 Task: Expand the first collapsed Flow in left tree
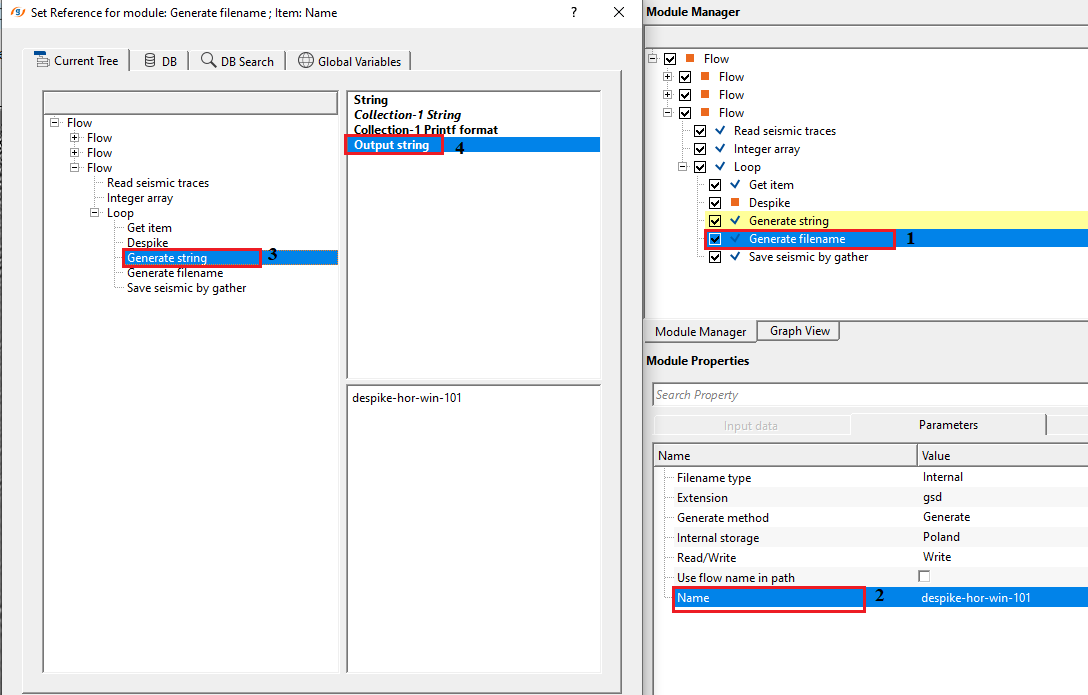click(x=75, y=138)
